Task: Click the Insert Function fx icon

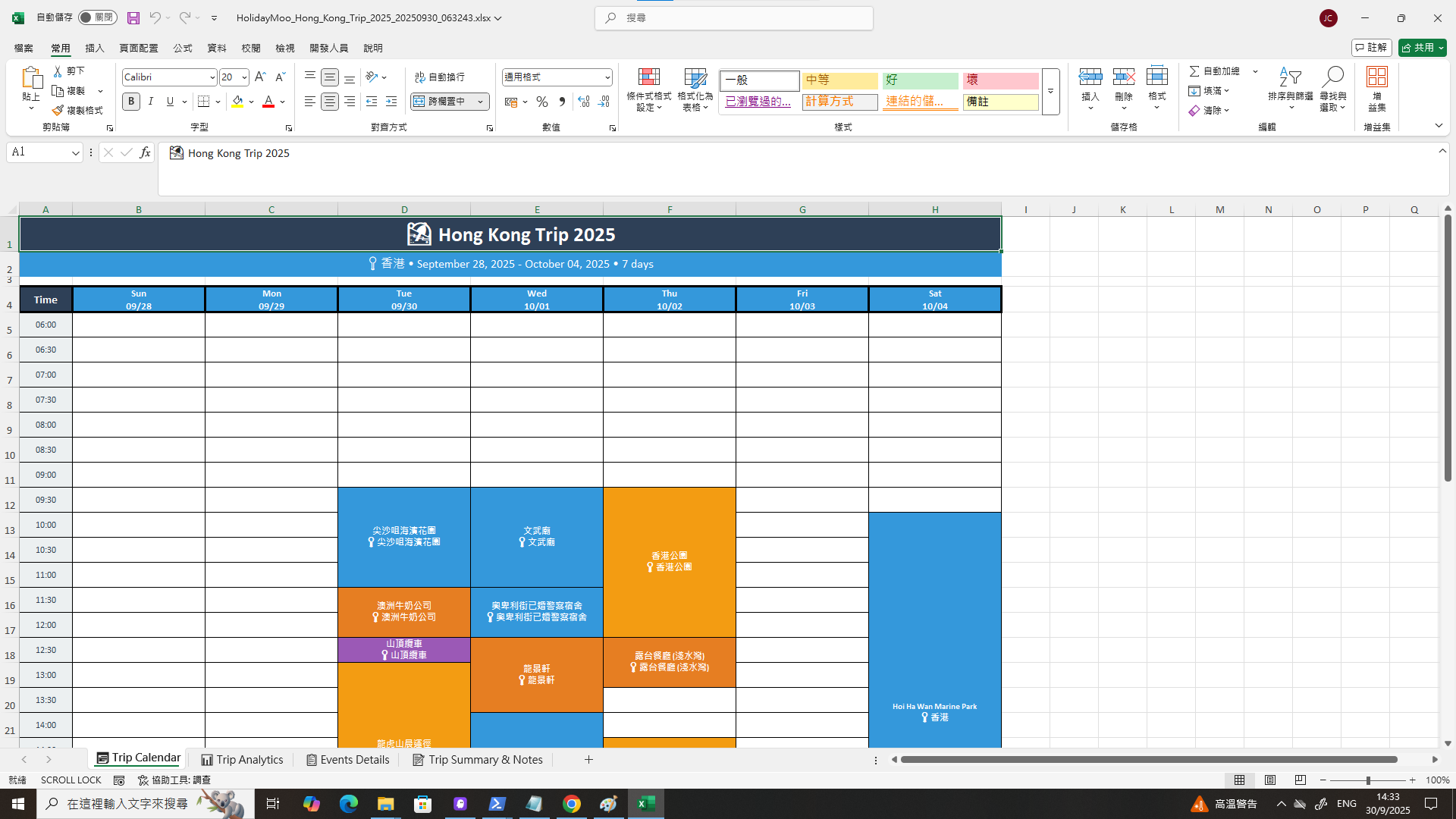Action: click(145, 152)
